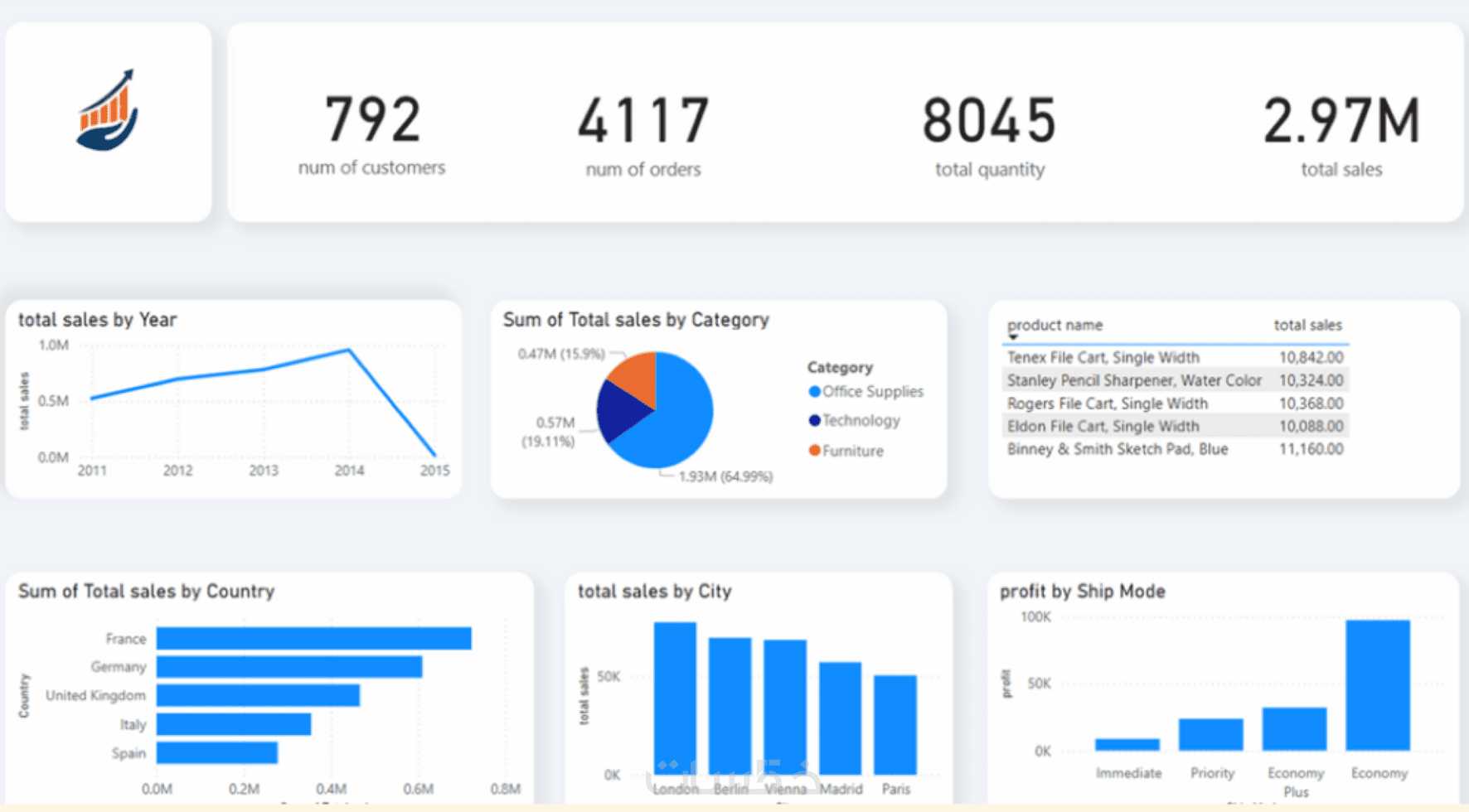Select the Paris bar in city chart

(895, 725)
